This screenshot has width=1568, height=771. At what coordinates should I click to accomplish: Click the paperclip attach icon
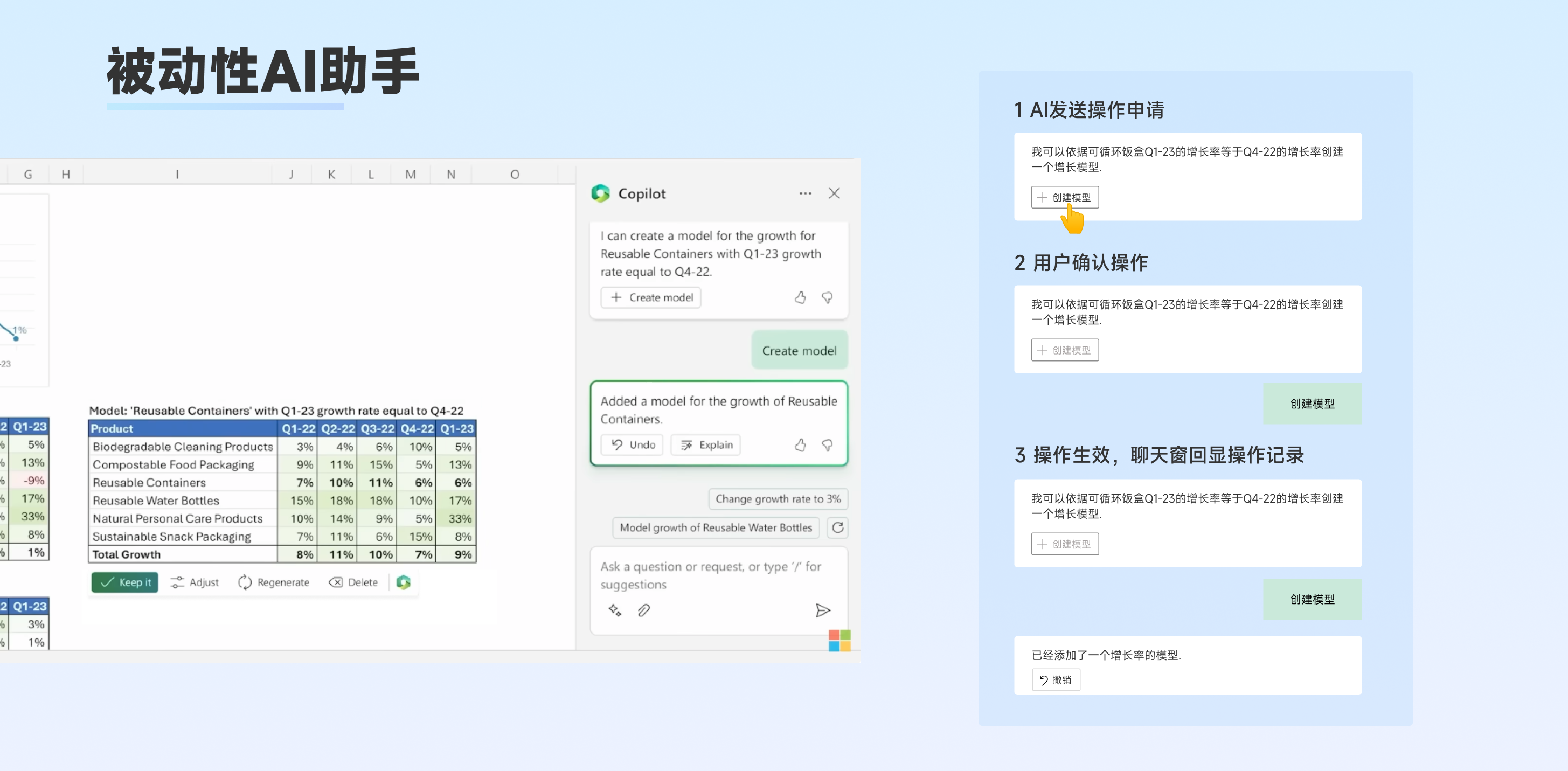click(643, 610)
